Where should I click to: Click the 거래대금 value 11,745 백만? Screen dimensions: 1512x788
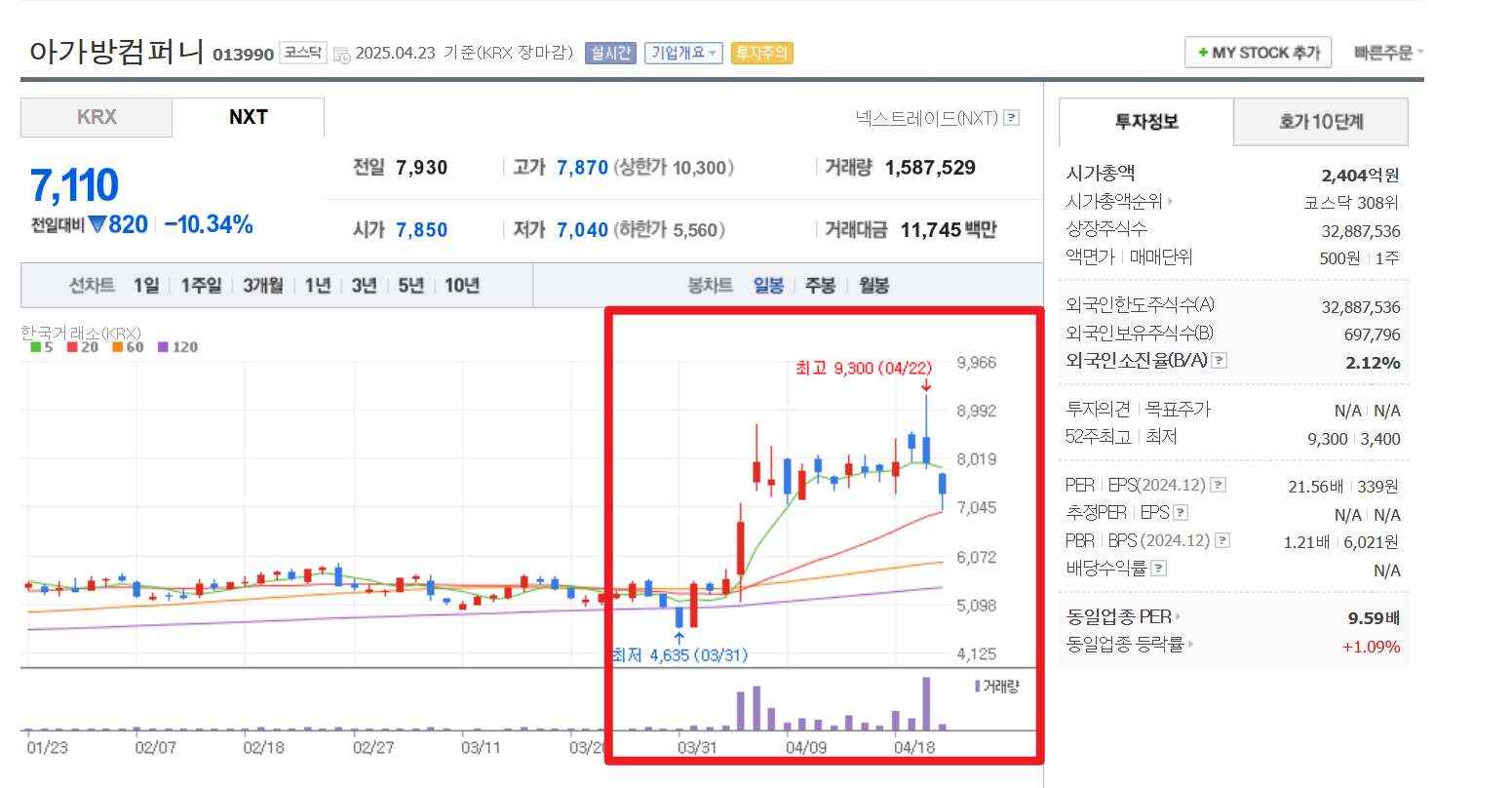tap(949, 230)
